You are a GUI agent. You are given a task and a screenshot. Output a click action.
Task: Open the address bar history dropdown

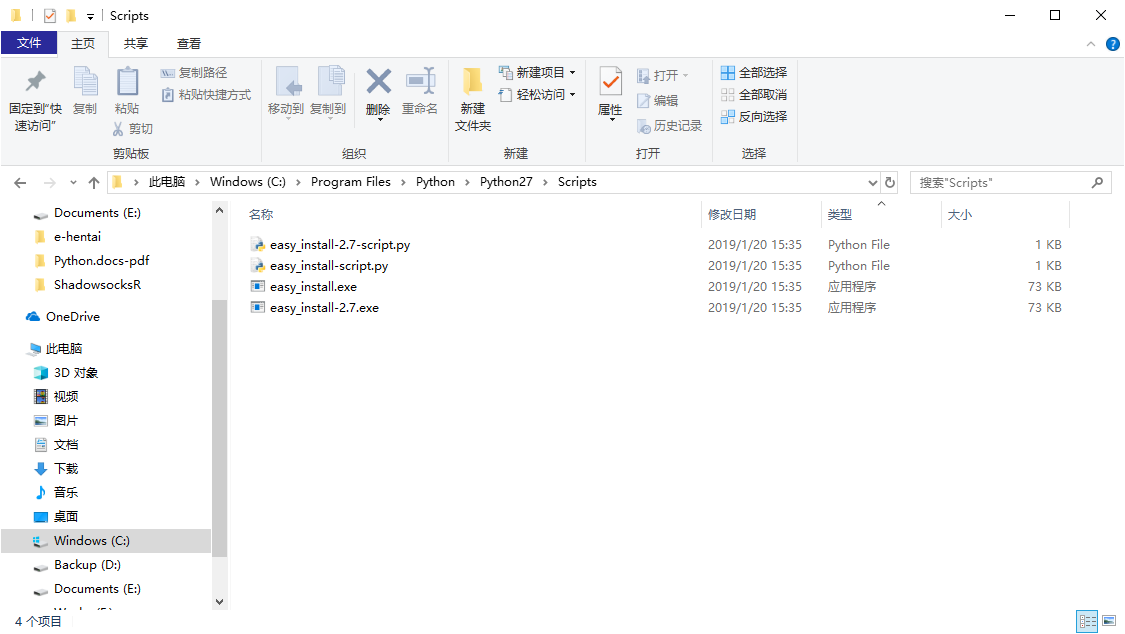click(x=872, y=183)
